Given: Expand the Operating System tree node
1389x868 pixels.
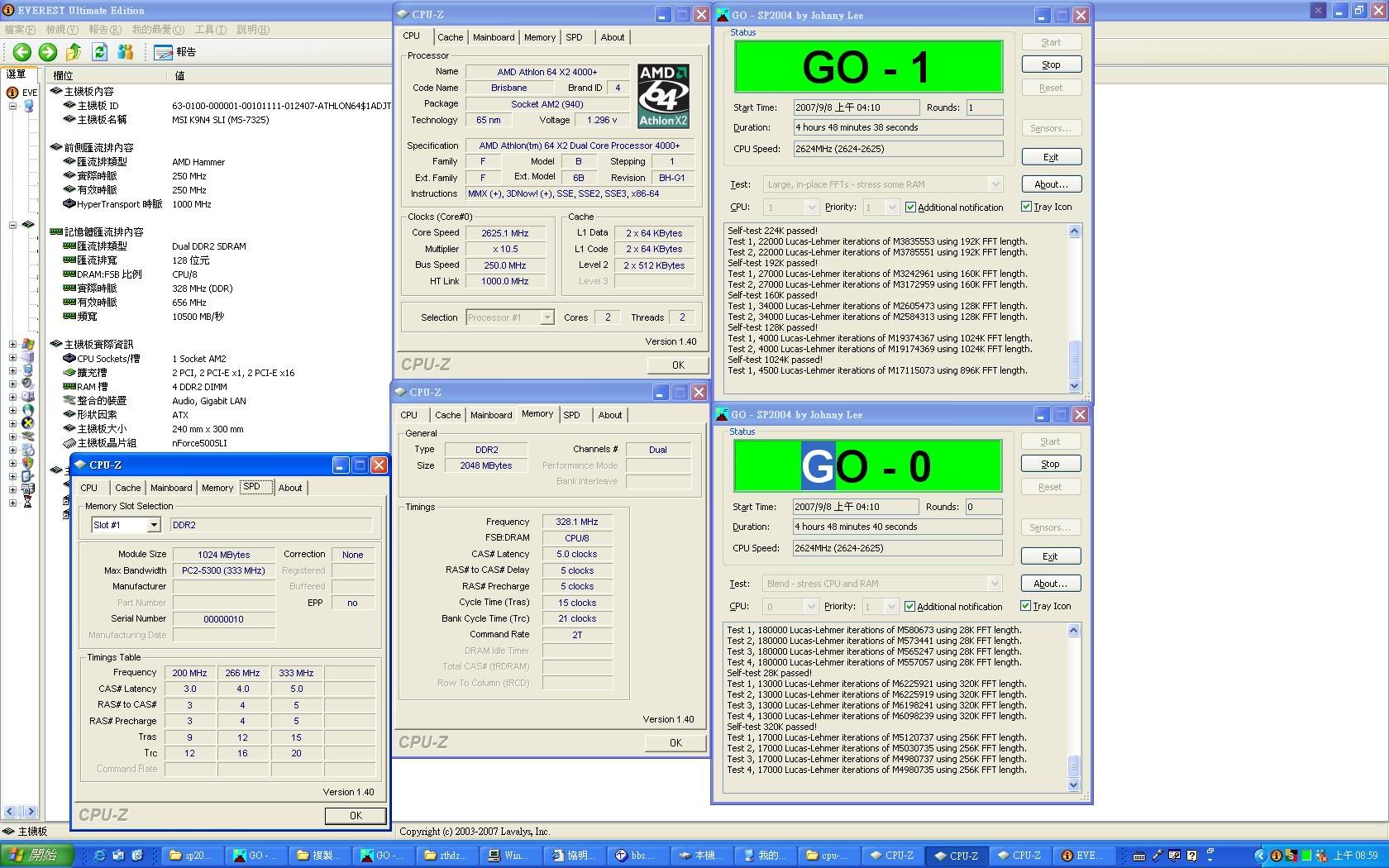Looking at the screenshot, I should [12, 344].
